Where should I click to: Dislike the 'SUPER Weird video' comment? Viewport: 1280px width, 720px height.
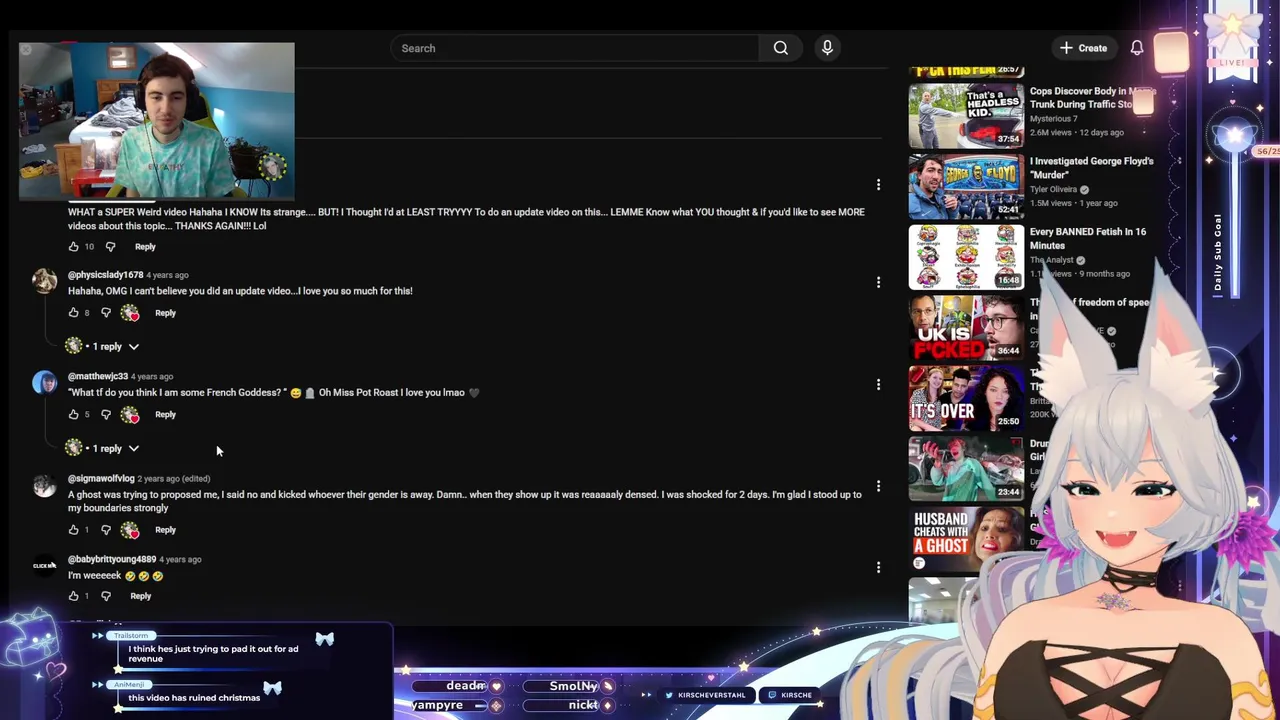tap(110, 246)
